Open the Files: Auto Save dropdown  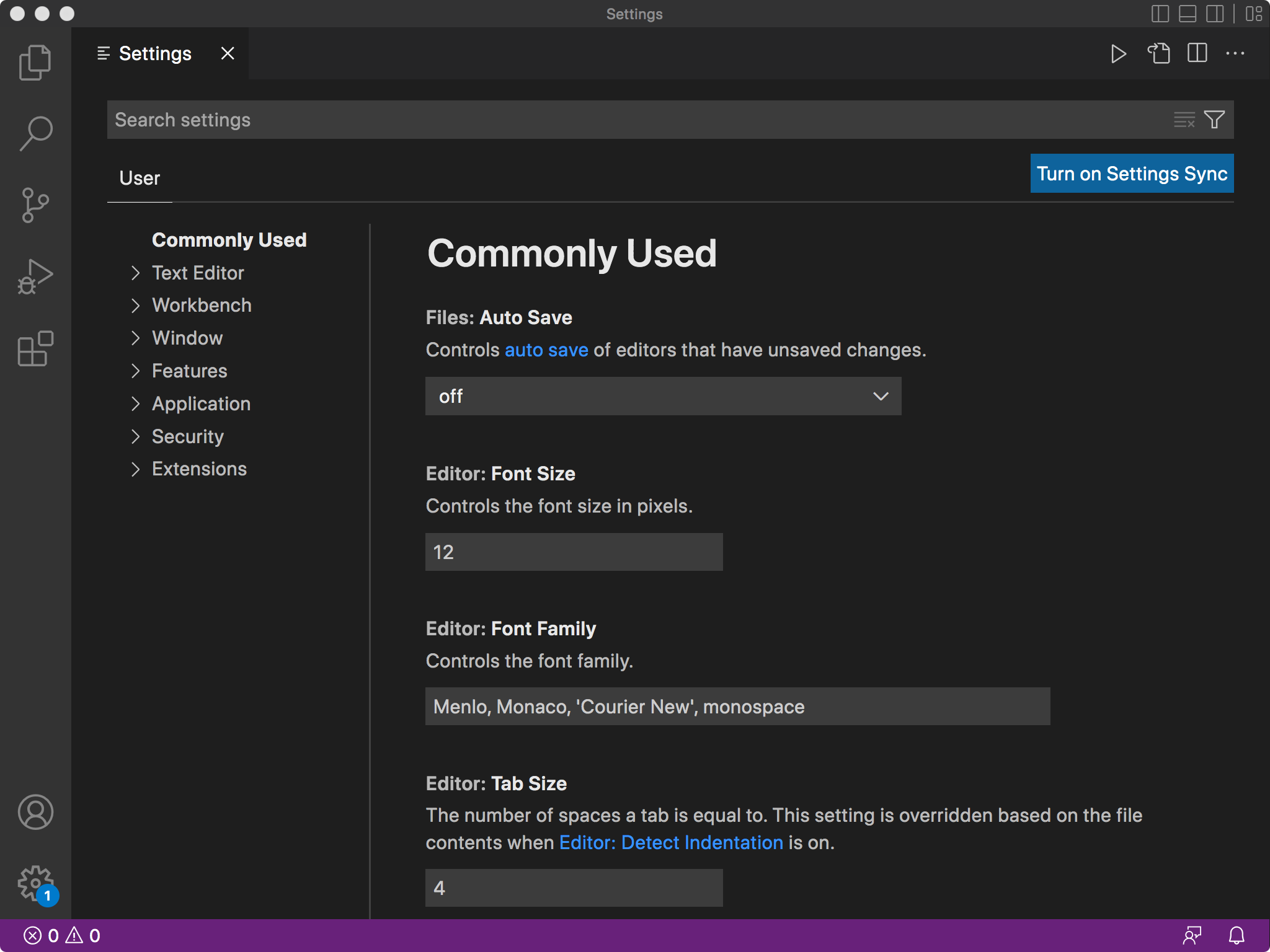662,396
